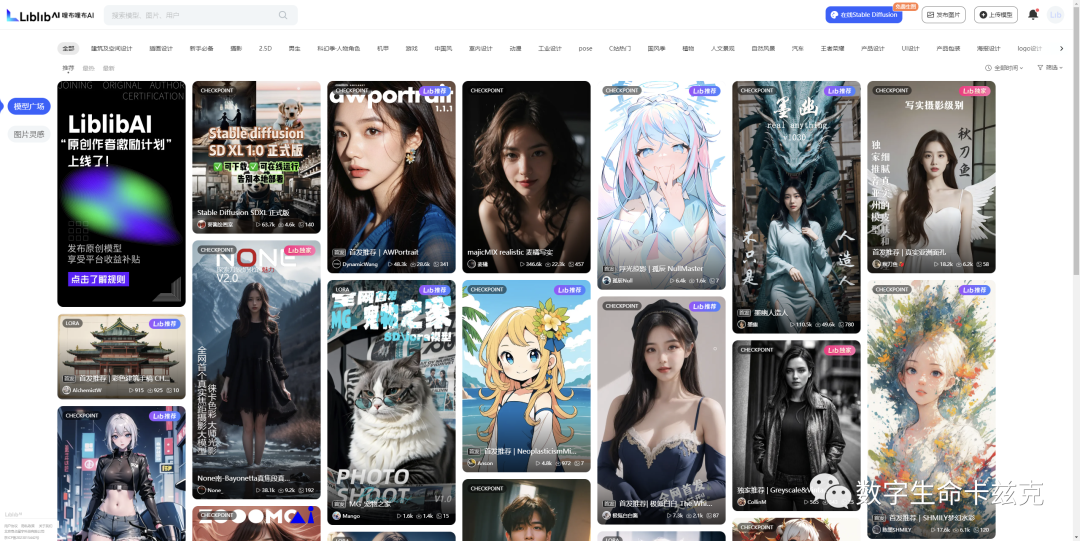Viewport: 1080px width, 541px height.
Task: Select the 全部 category tab
Action: point(68,48)
